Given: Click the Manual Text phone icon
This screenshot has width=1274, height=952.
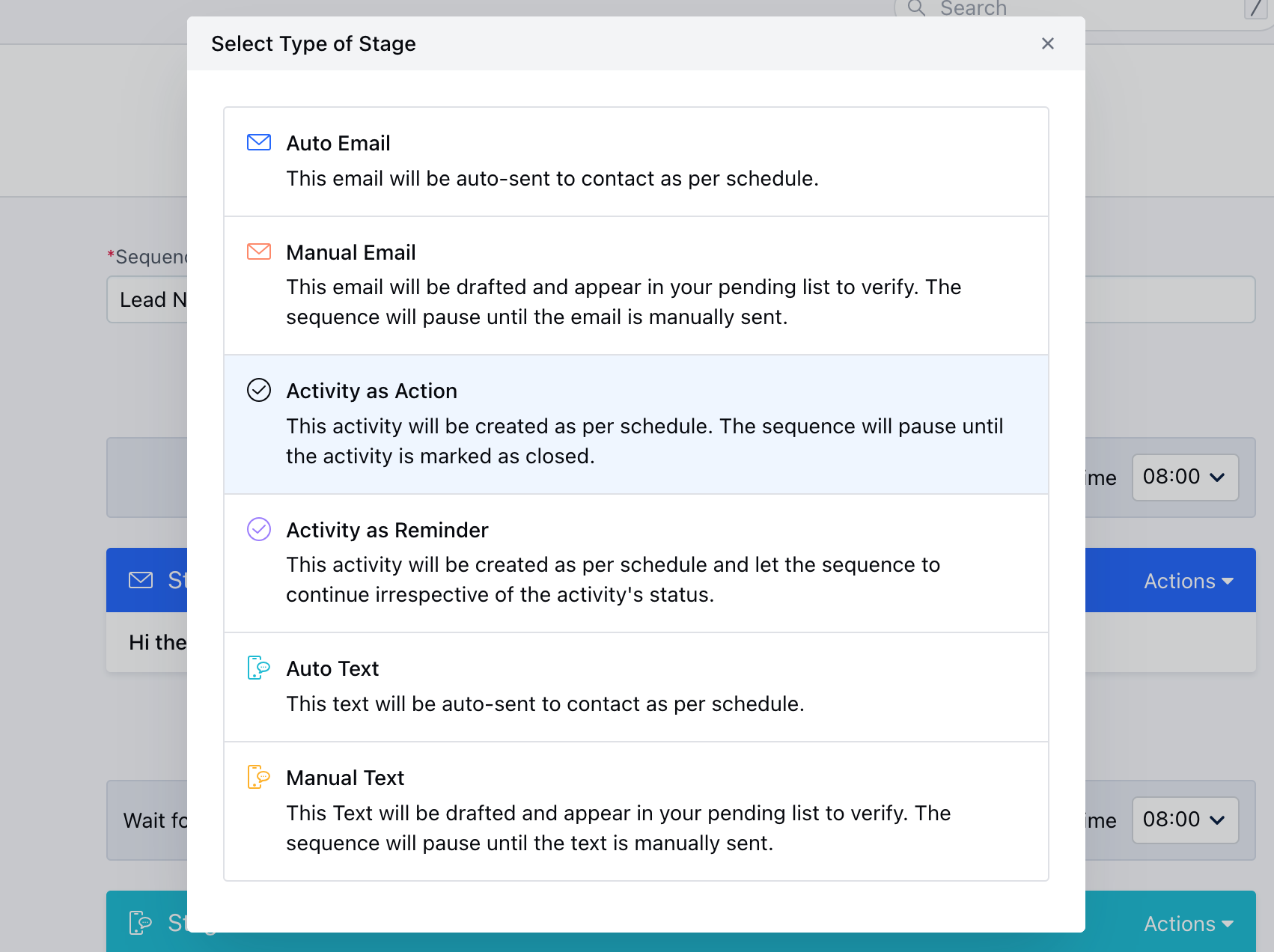Looking at the screenshot, I should tap(259, 777).
